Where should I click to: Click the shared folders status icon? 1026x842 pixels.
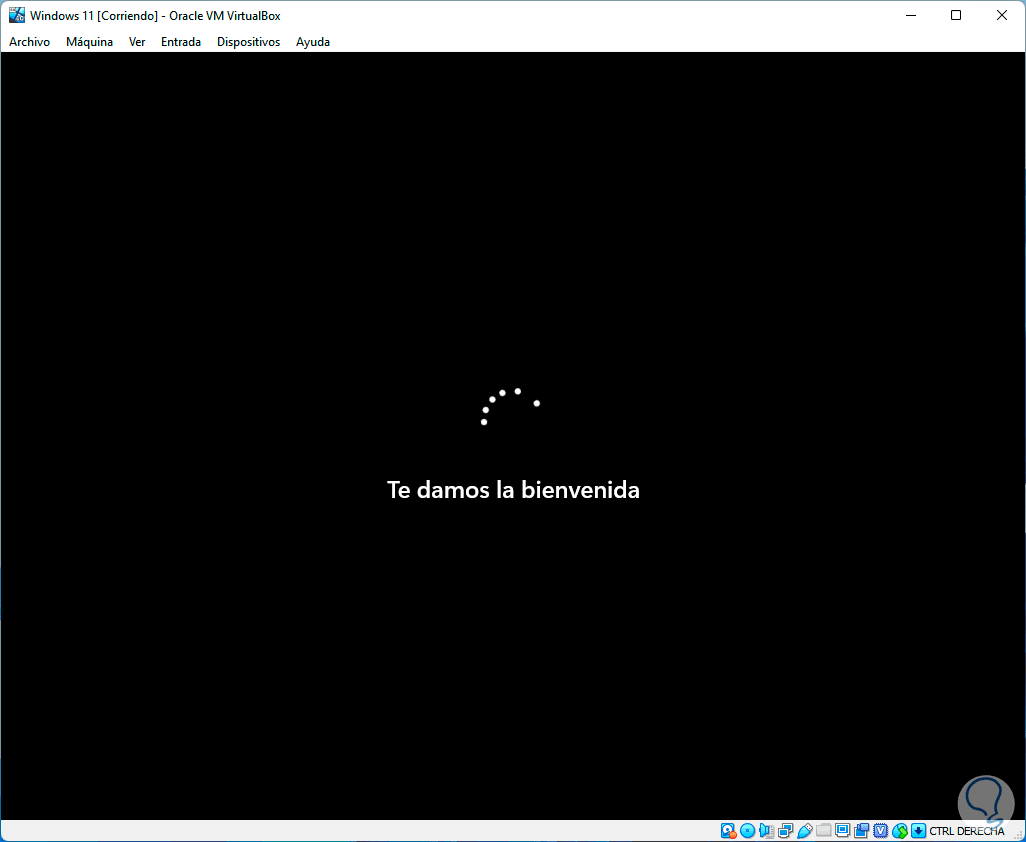[824, 831]
